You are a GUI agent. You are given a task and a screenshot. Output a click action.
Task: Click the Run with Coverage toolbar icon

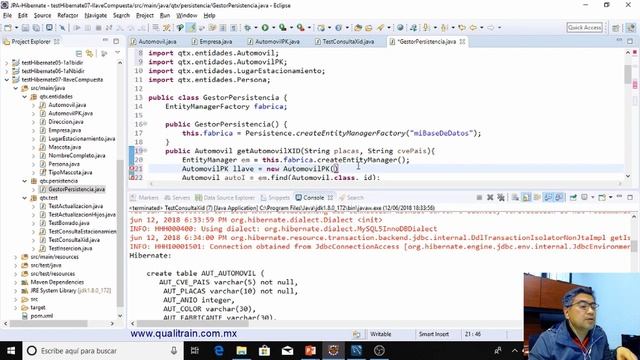[x=282, y=28]
